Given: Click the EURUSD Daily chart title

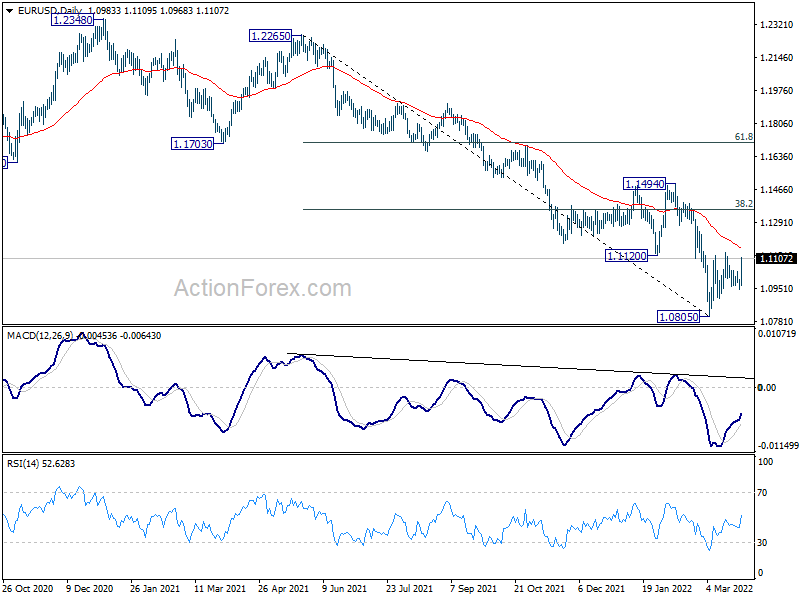Looking at the screenshot, I should (x=52, y=11).
